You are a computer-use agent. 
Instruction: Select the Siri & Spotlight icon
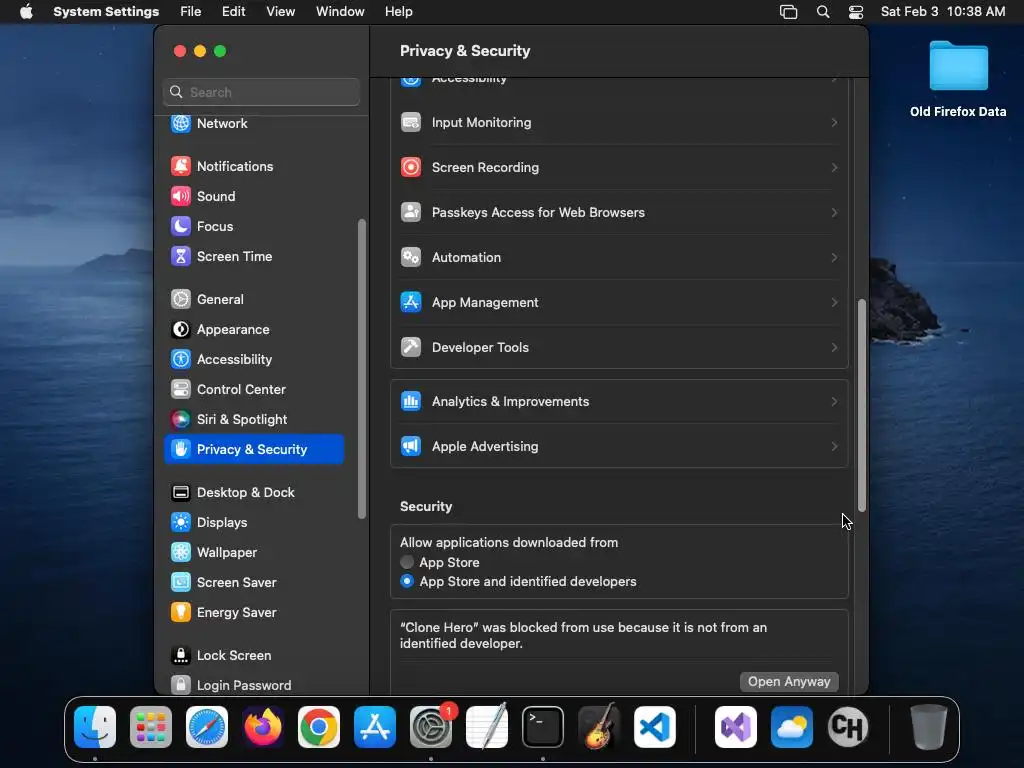tap(181, 419)
